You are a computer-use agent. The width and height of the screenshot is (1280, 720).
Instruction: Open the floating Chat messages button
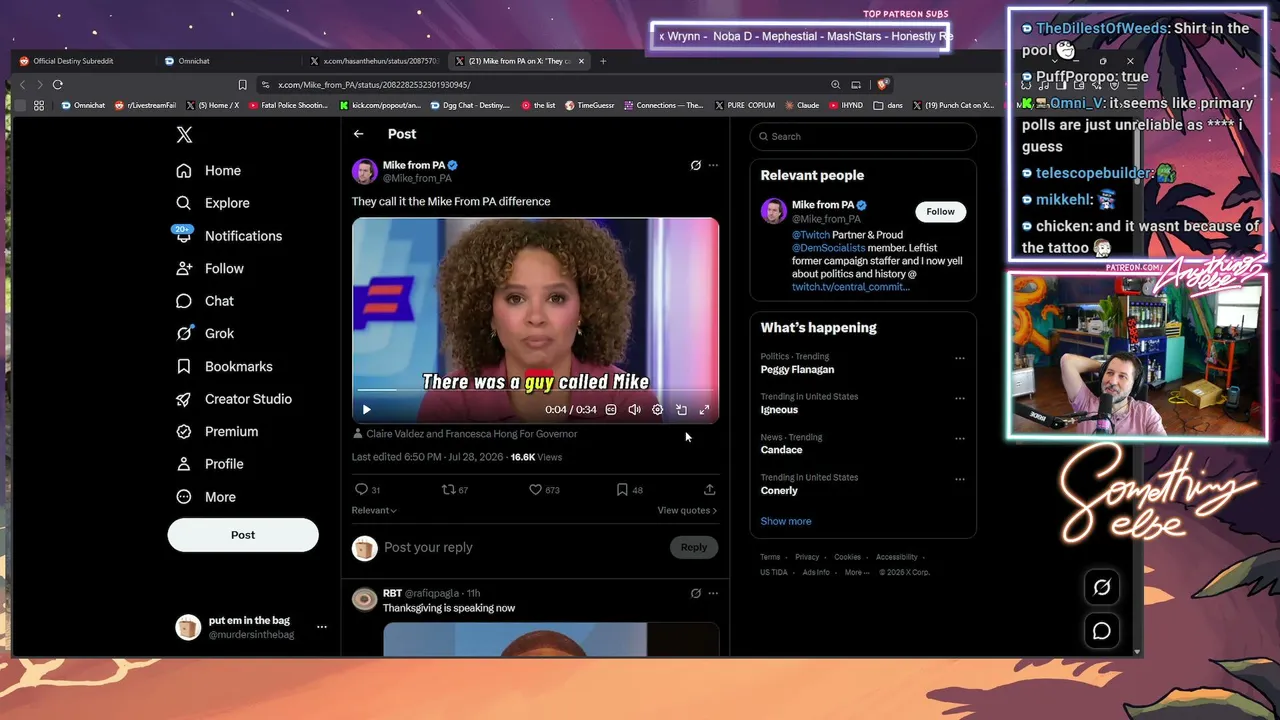(x=1102, y=631)
